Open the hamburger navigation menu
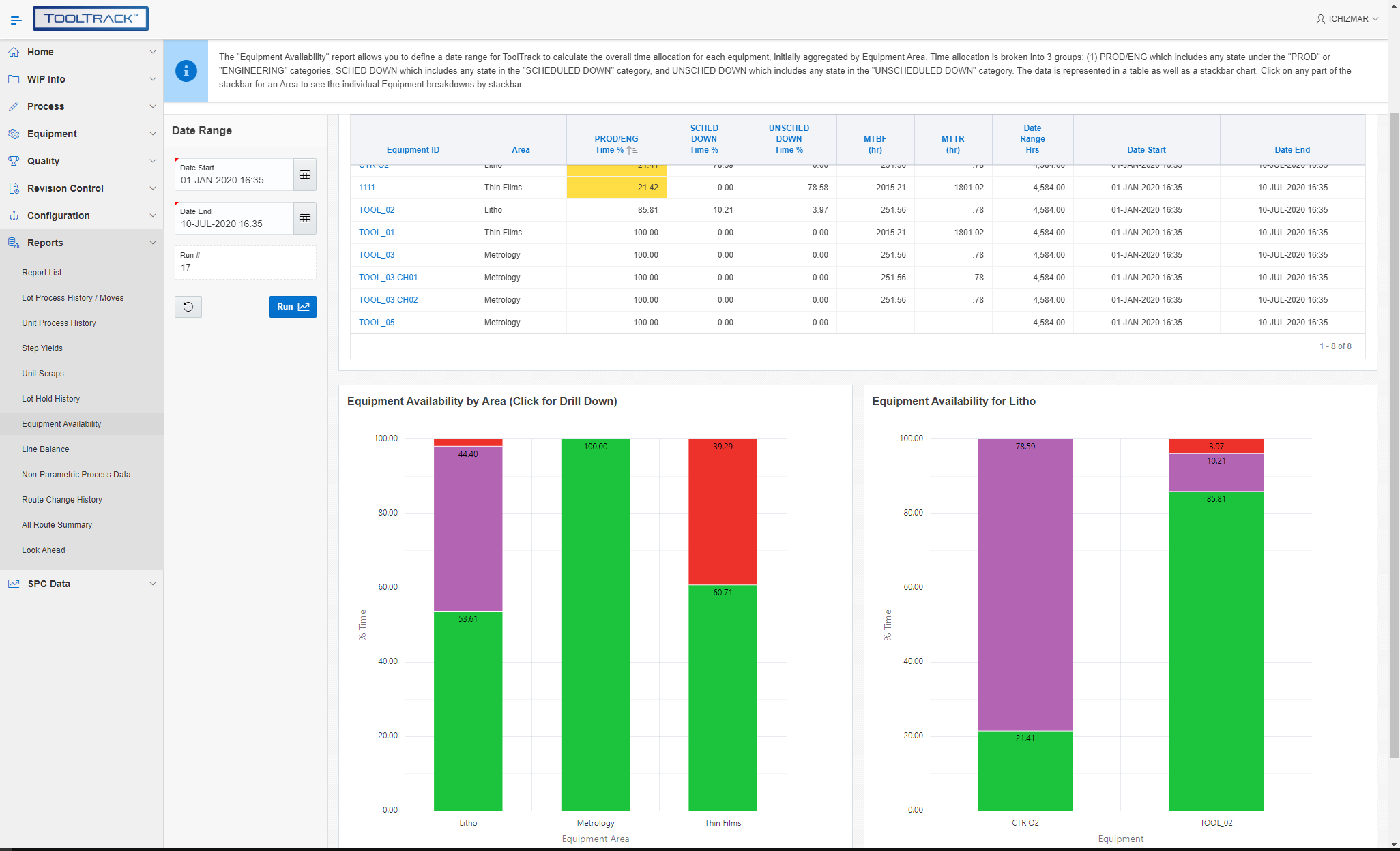Viewport: 1400px width, 851px height. [x=16, y=18]
